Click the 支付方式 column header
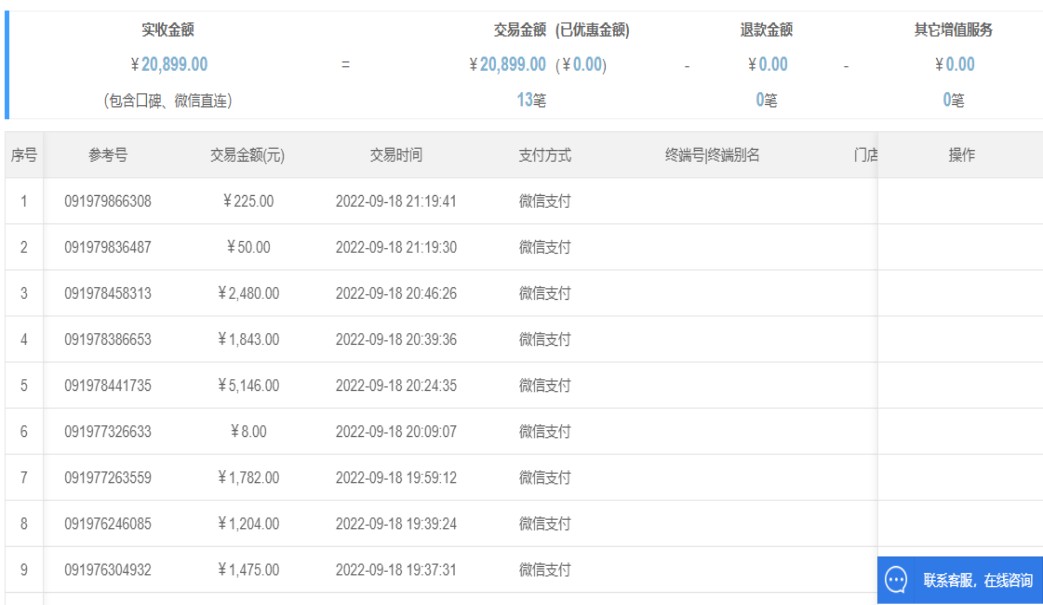1043x605 pixels. pyautogui.click(x=544, y=155)
